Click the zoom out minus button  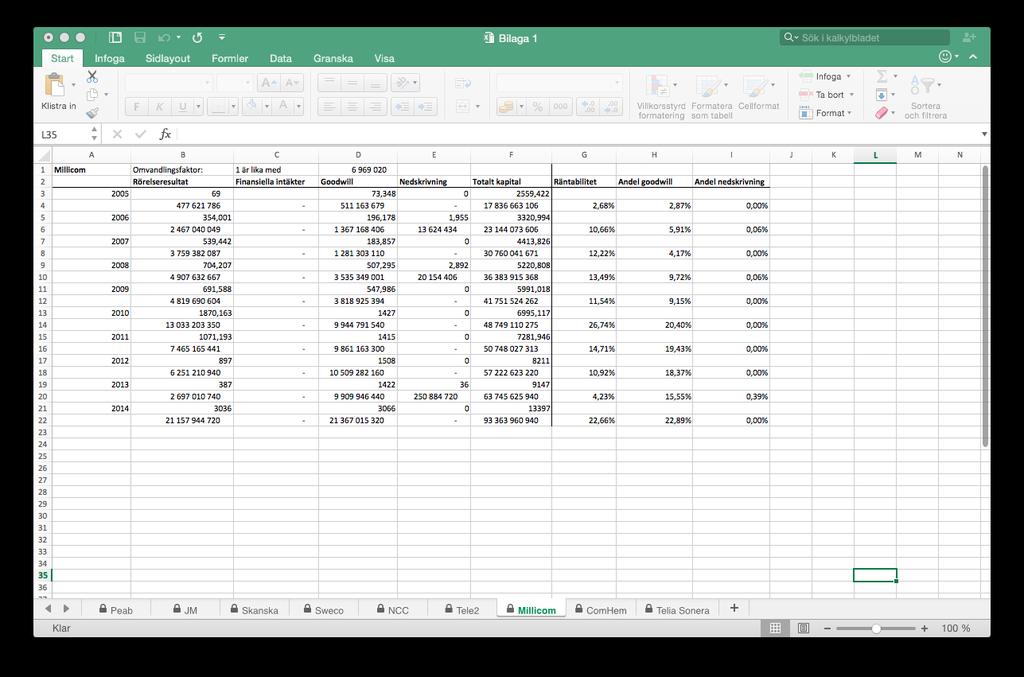coord(827,628)
